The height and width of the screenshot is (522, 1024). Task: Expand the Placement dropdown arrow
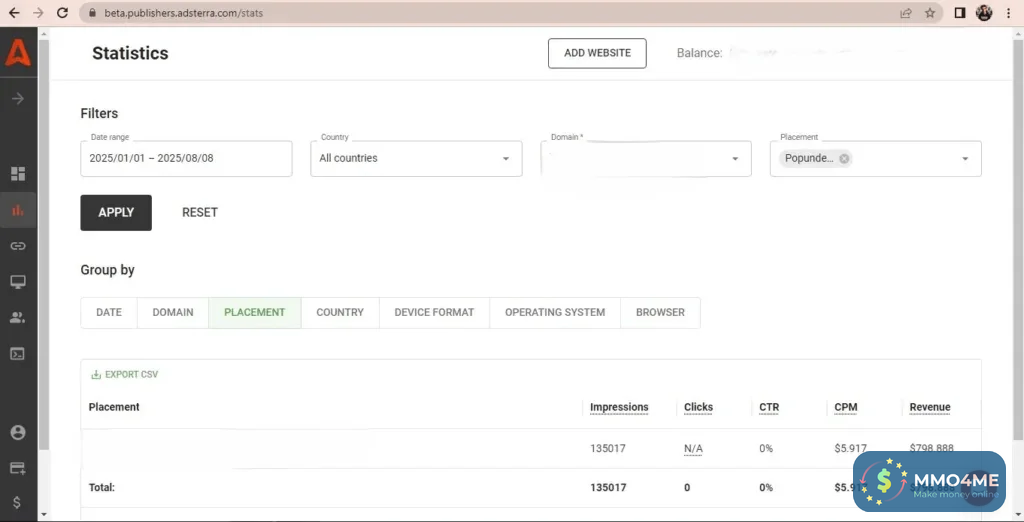click(x=965, y=159)
